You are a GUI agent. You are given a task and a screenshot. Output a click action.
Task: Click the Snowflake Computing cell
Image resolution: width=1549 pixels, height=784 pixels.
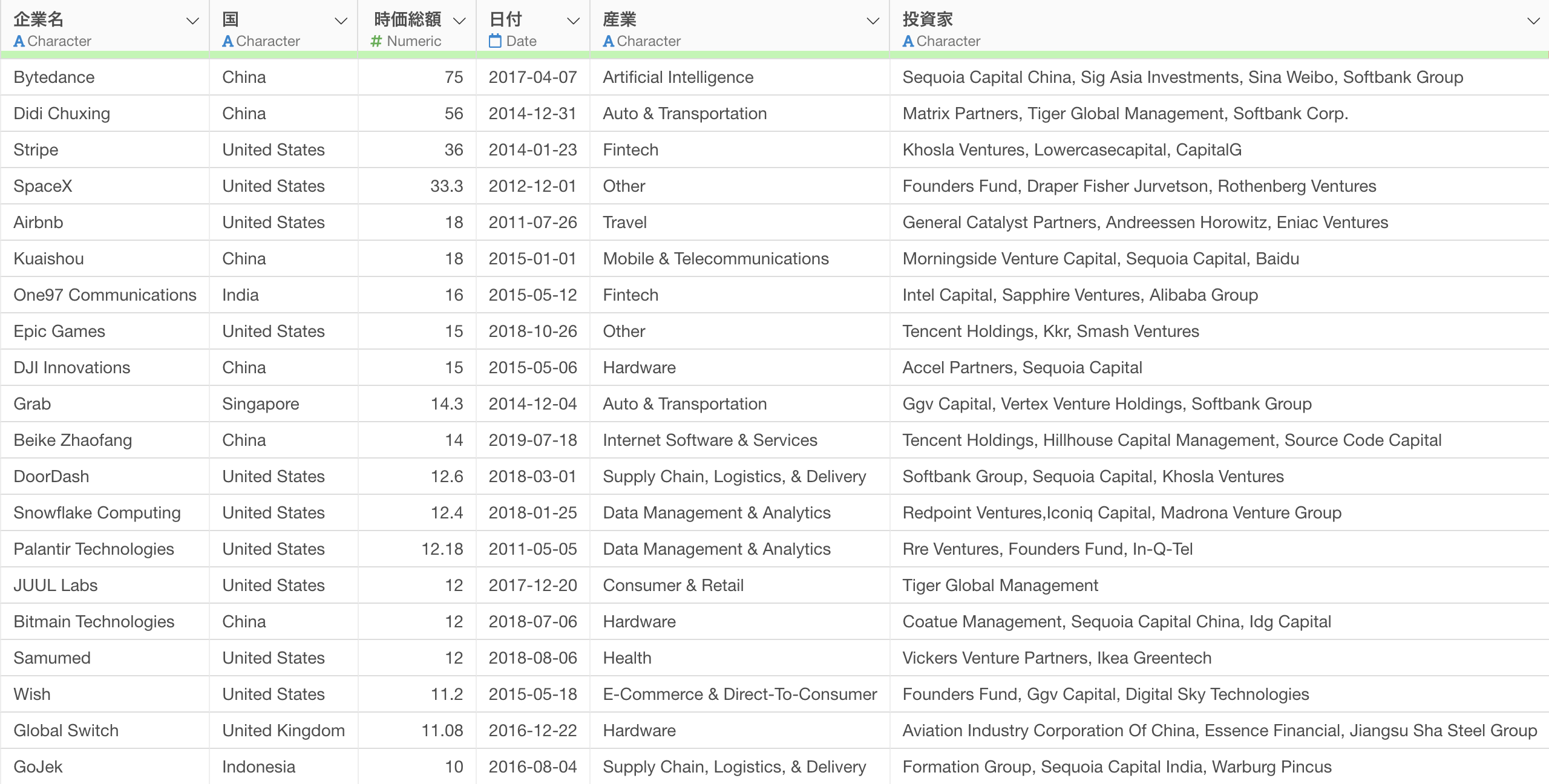coord(105,513)
